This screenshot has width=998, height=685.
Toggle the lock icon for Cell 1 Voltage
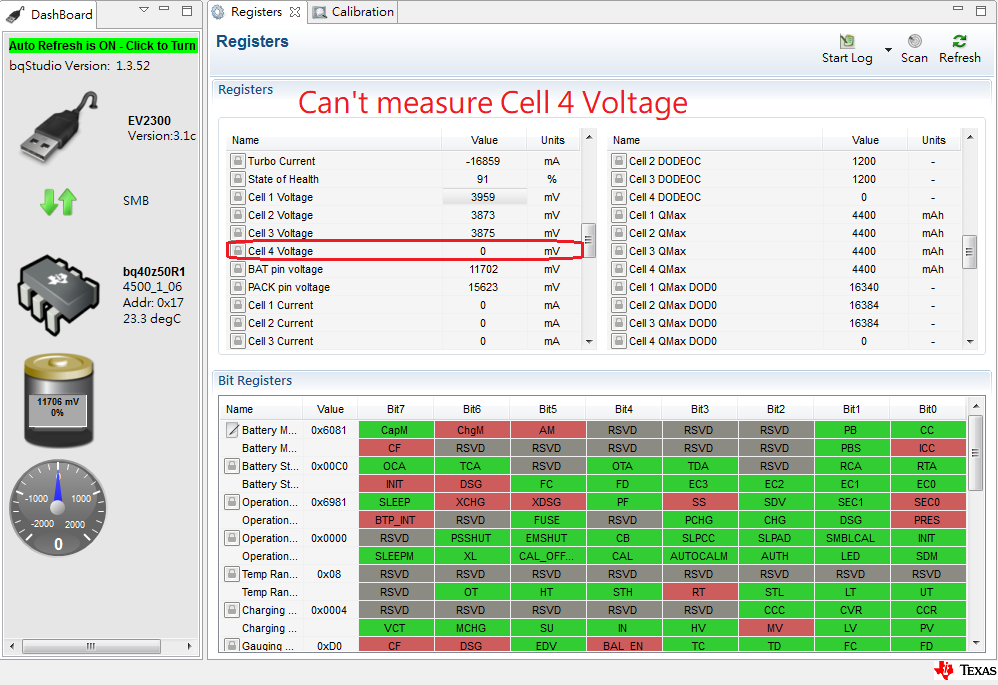click(237, 197)
